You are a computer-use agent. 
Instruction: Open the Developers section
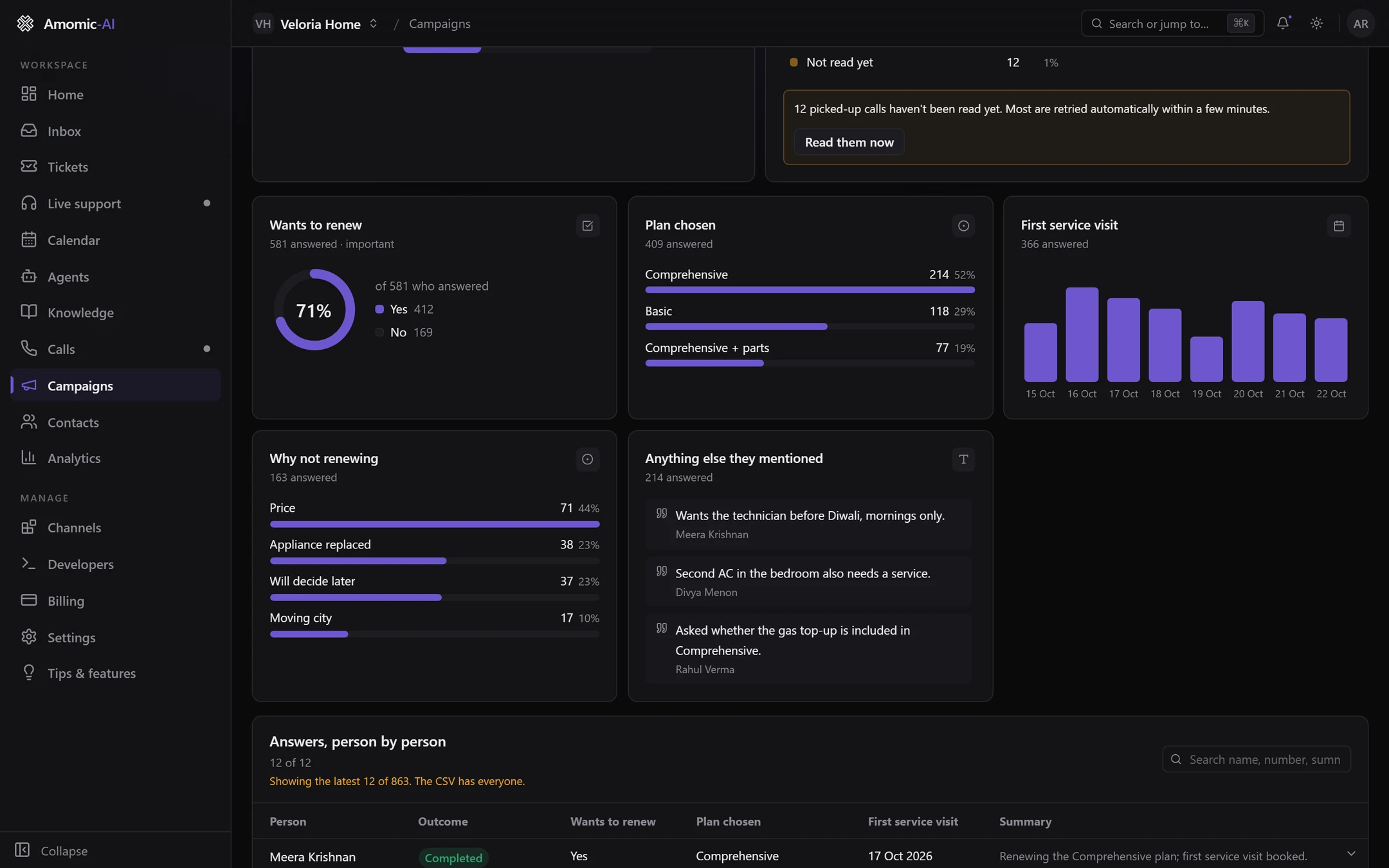[x=116, y=565]
